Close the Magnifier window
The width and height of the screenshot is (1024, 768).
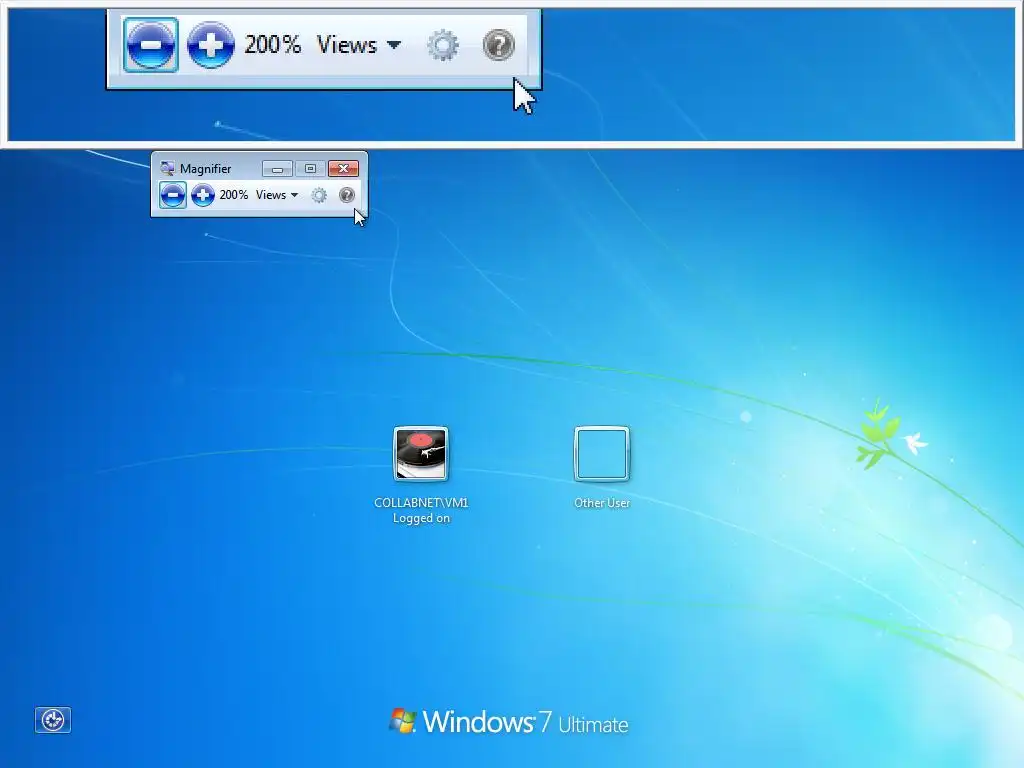tap(344, 168)
